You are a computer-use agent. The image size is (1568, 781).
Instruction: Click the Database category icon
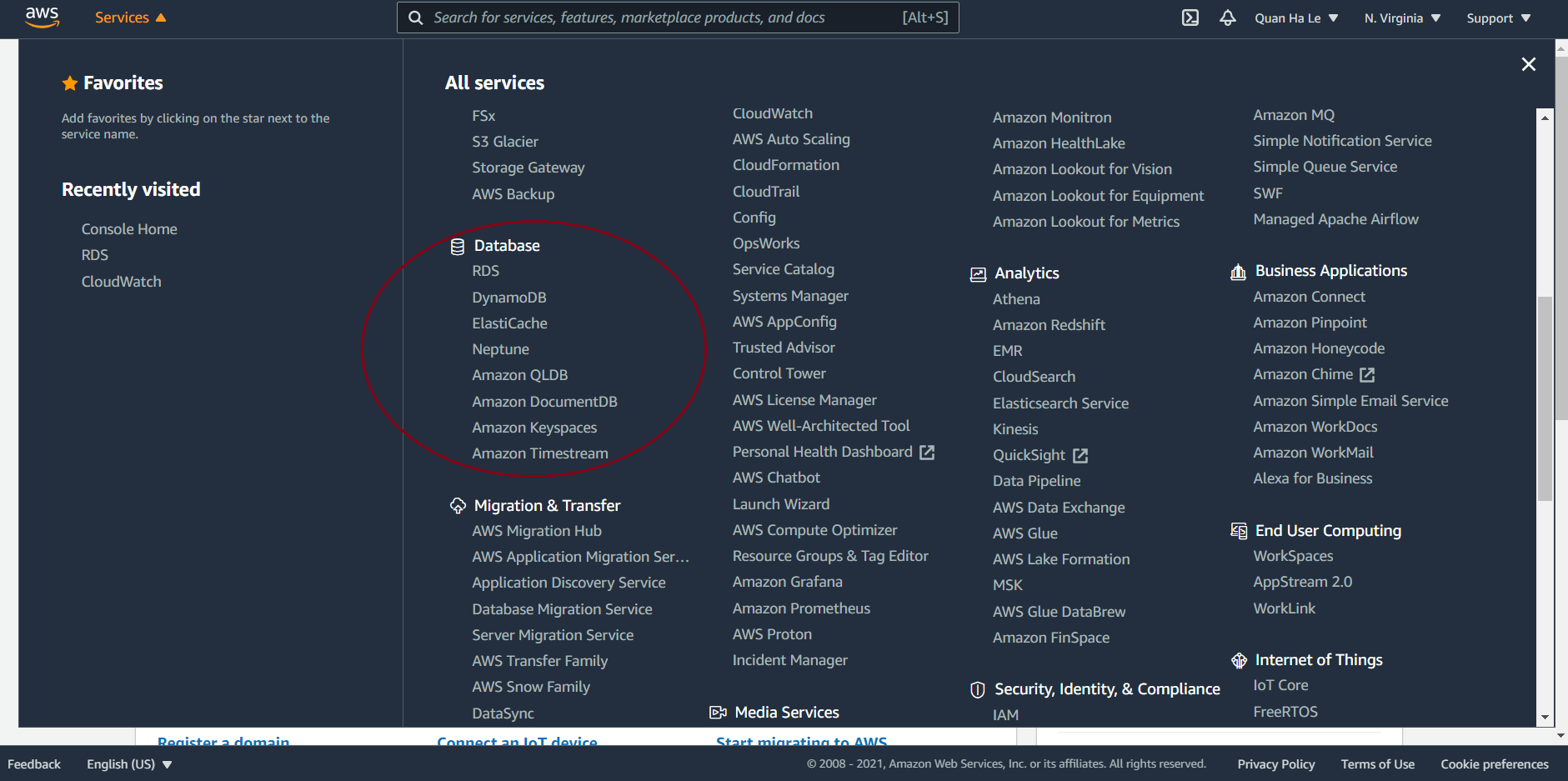(458, 246)
